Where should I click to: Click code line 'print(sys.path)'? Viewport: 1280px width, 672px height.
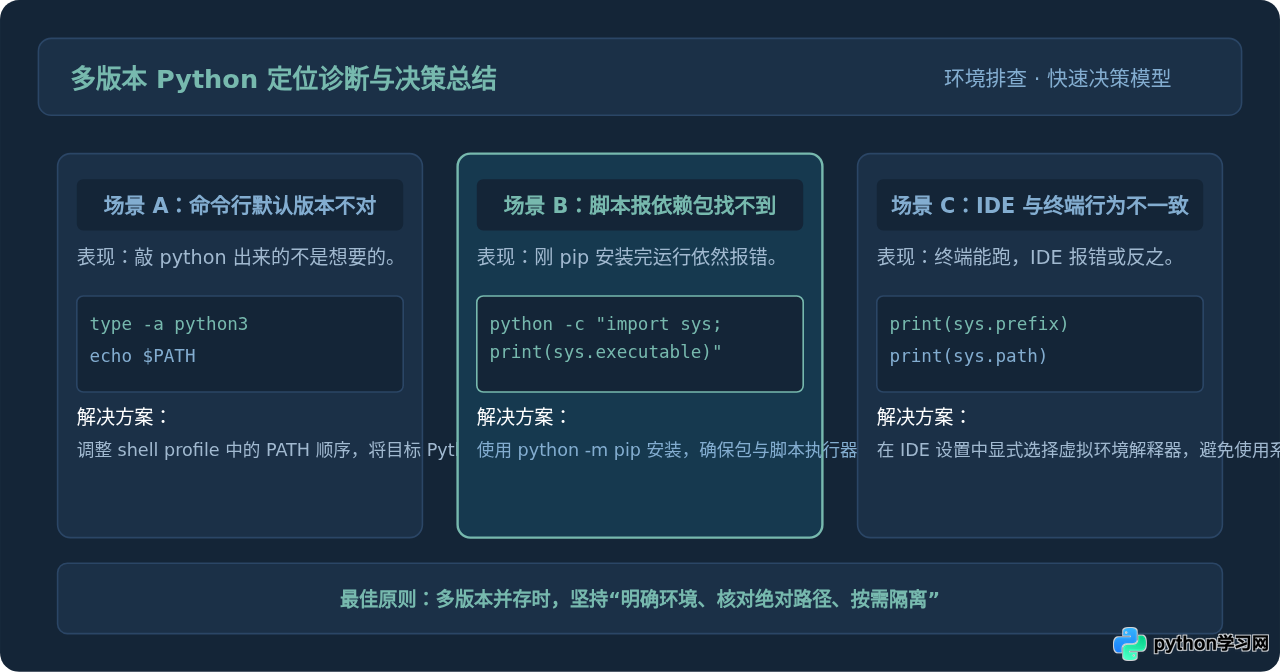(x=969, y=356)
